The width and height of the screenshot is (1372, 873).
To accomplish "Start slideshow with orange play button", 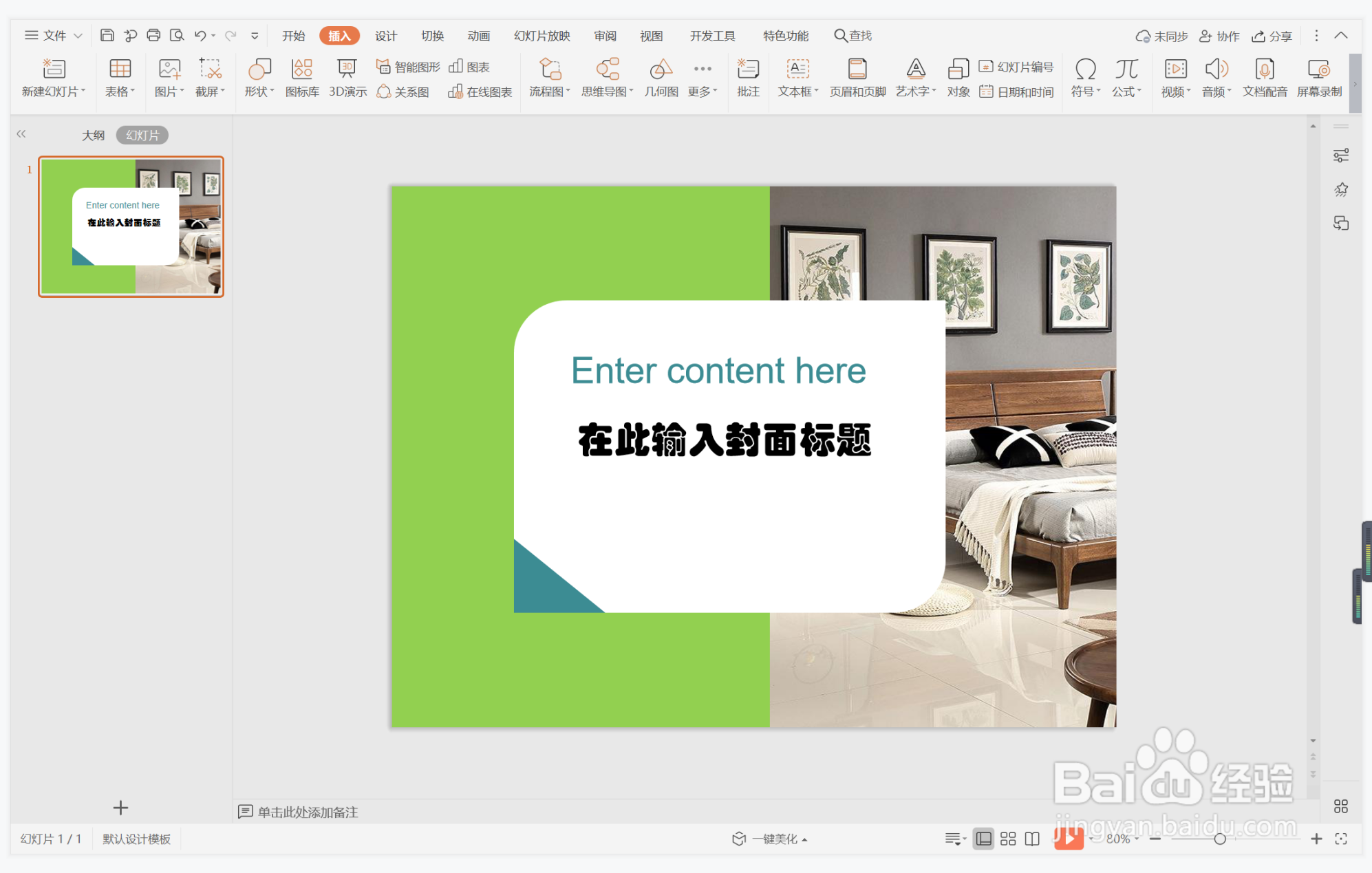I will pyautogui.click(x=1069, y=838).
